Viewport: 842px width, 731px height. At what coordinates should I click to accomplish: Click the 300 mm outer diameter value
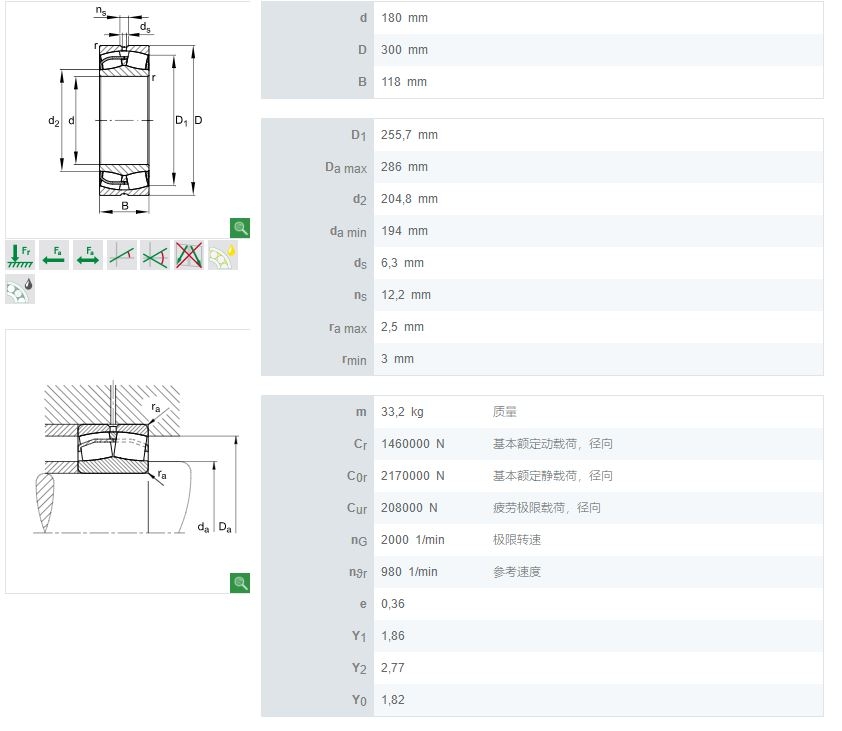coord(404,50)
